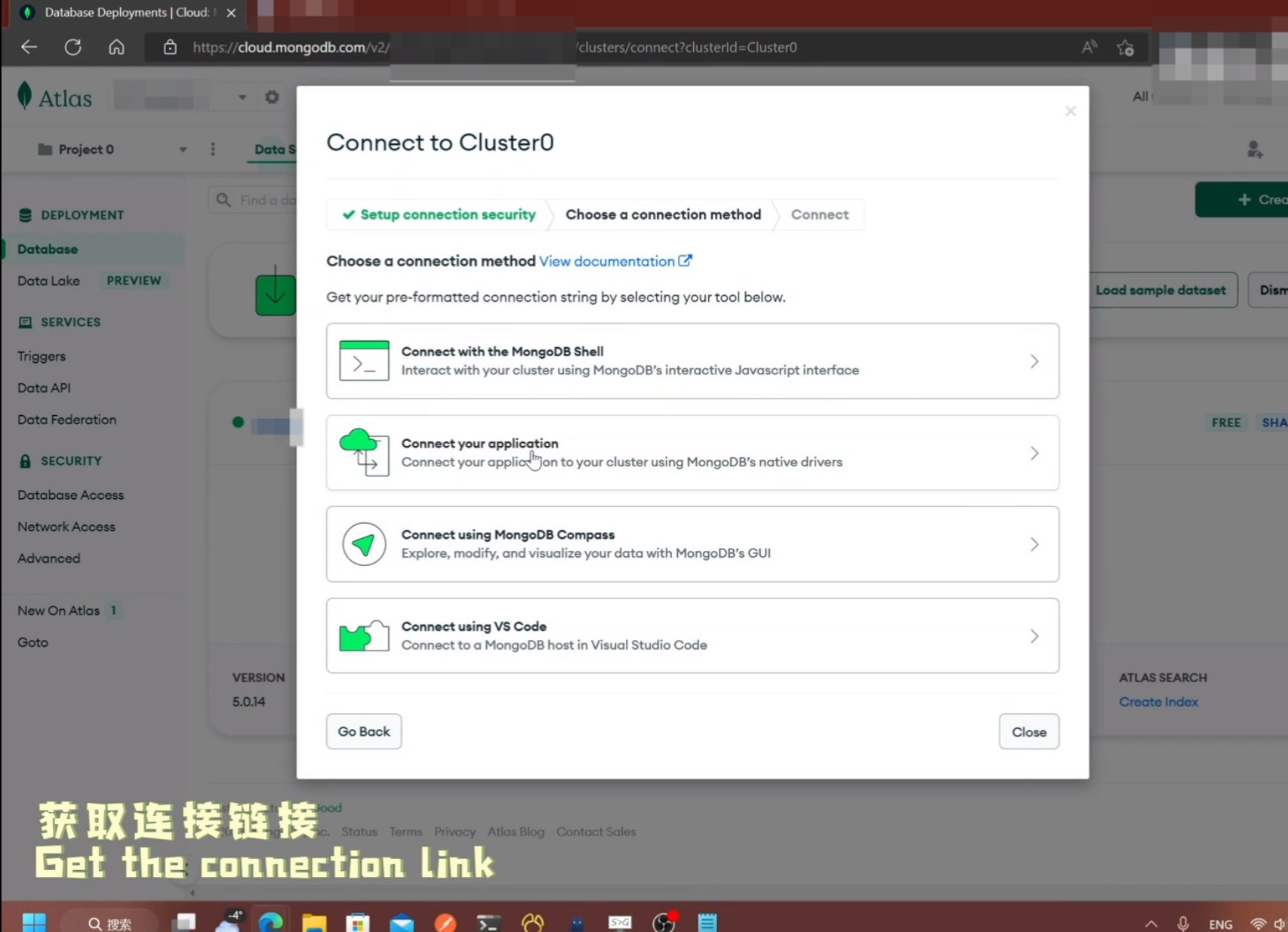
Task: Click the browser refresh icon
Action: coord(72,47)
